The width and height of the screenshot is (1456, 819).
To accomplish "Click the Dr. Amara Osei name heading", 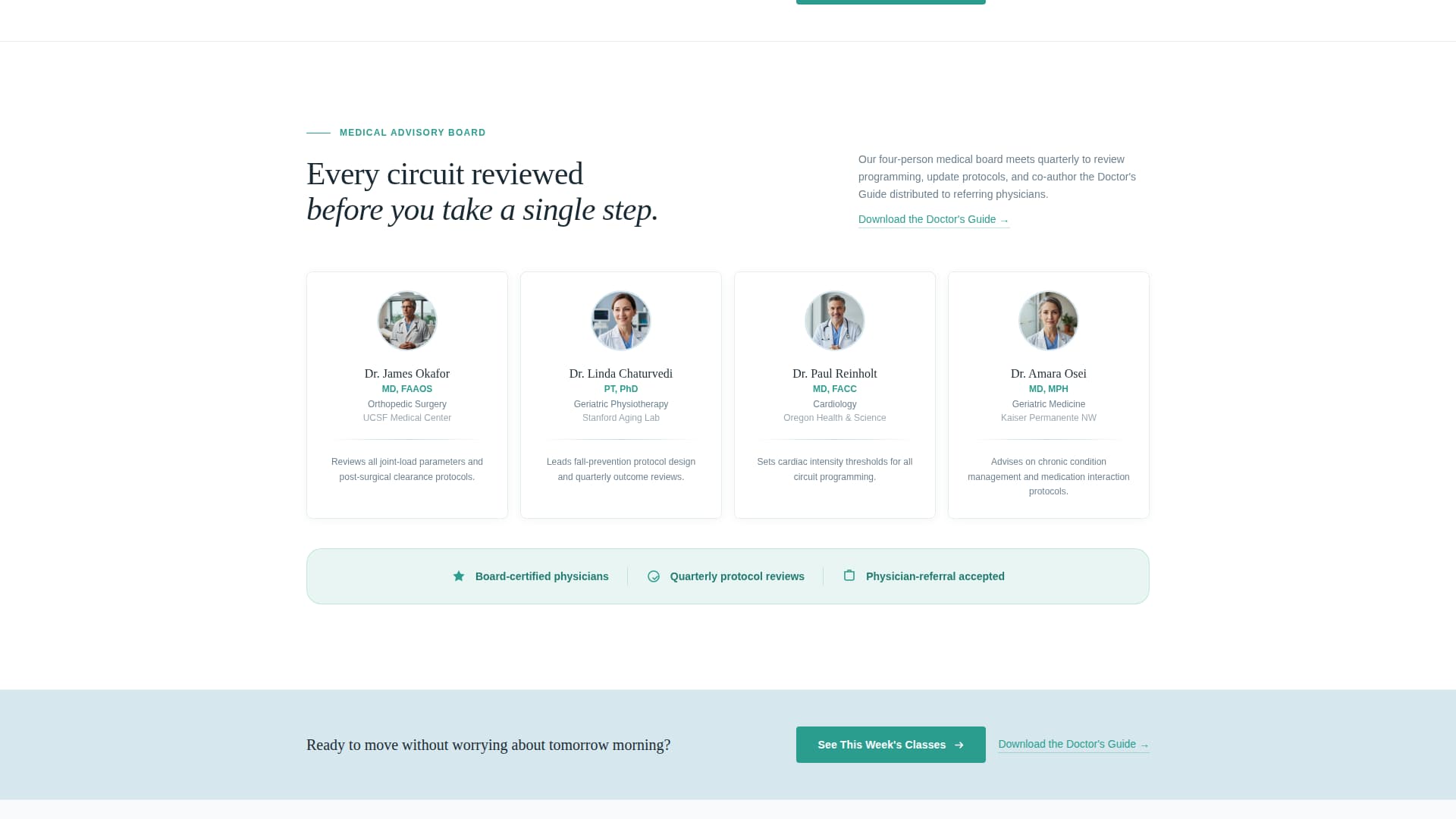I will click(1049, 374).
